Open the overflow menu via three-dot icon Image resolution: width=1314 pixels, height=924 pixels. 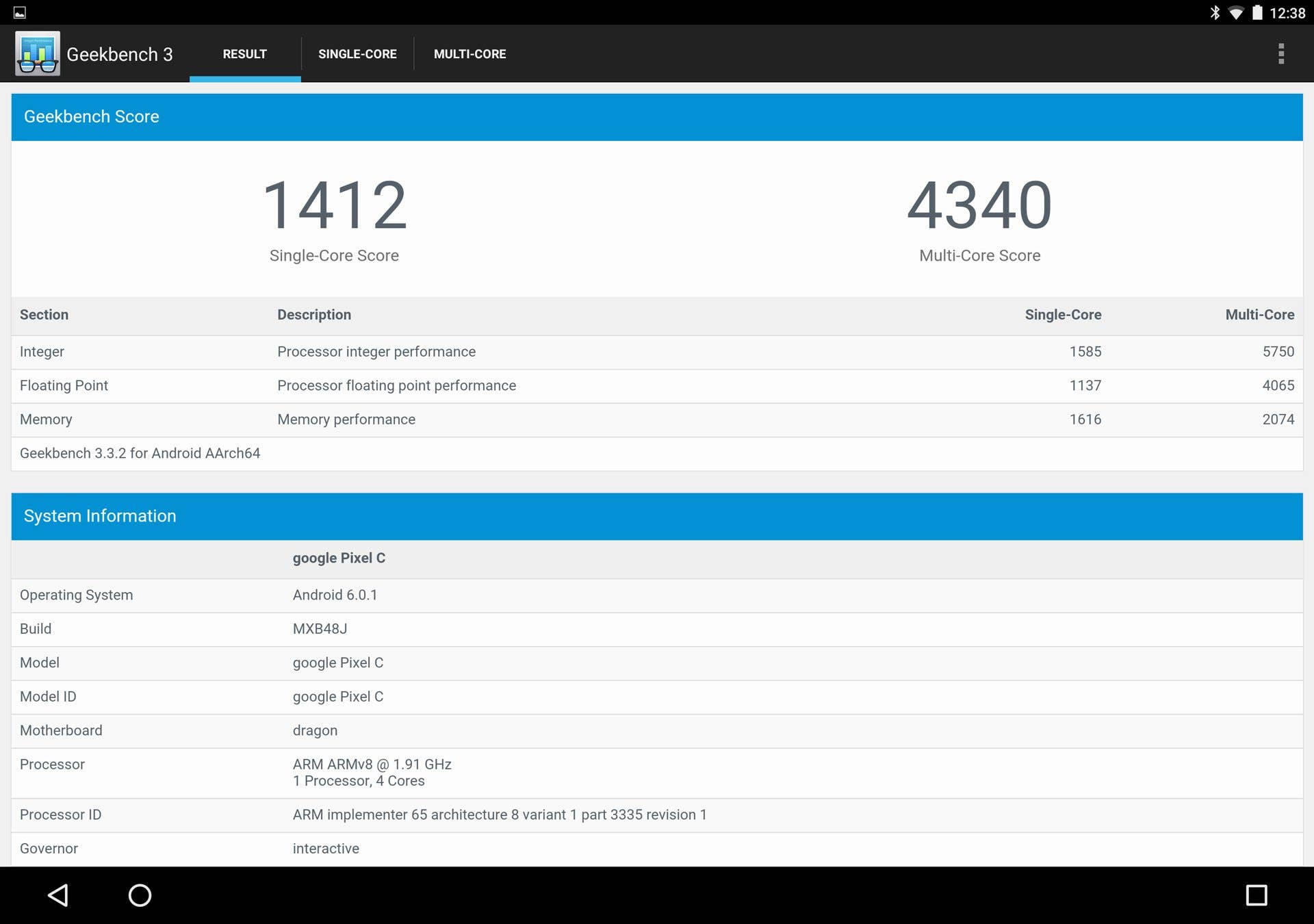point(1280,53)
